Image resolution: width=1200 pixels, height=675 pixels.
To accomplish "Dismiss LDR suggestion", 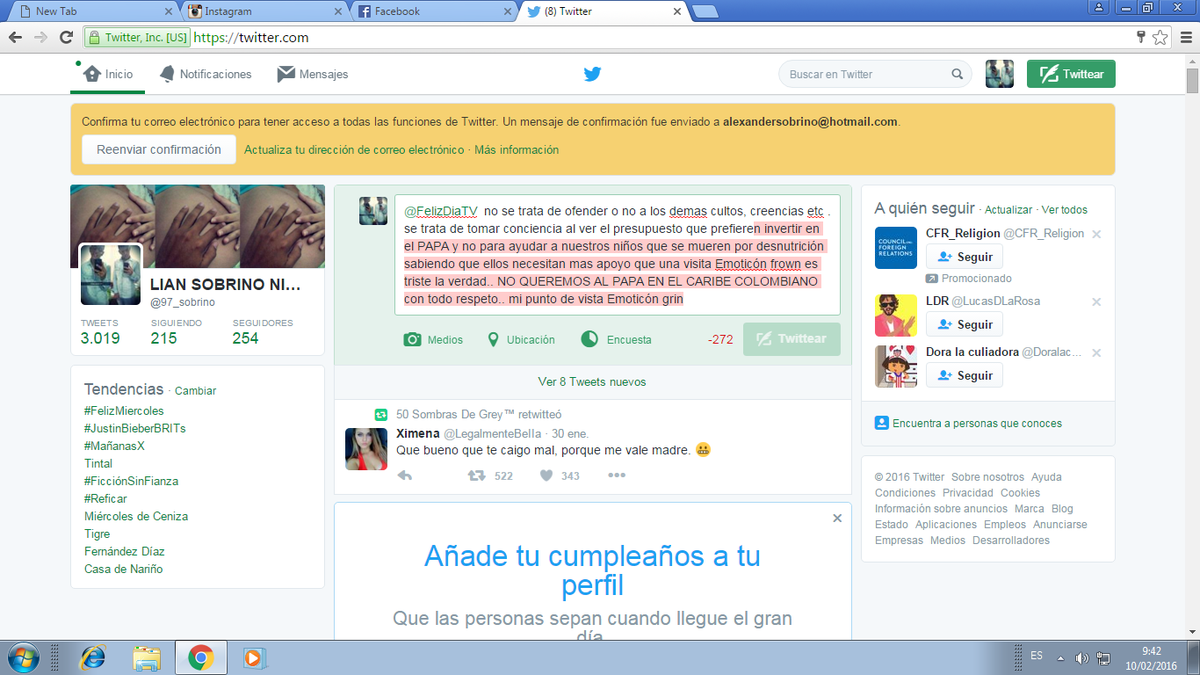I will (x=1096, y=302).
